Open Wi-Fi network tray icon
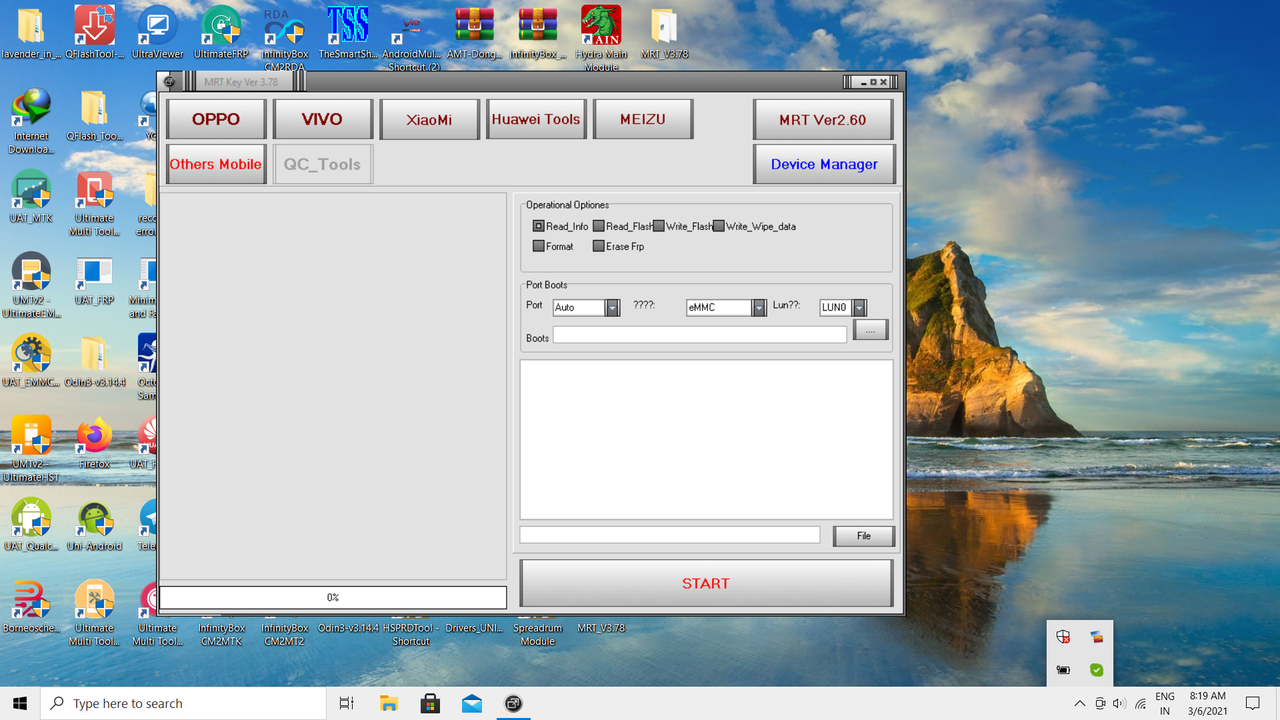Viewport: 1280px width, 720px height. [x=1140, y=703]
